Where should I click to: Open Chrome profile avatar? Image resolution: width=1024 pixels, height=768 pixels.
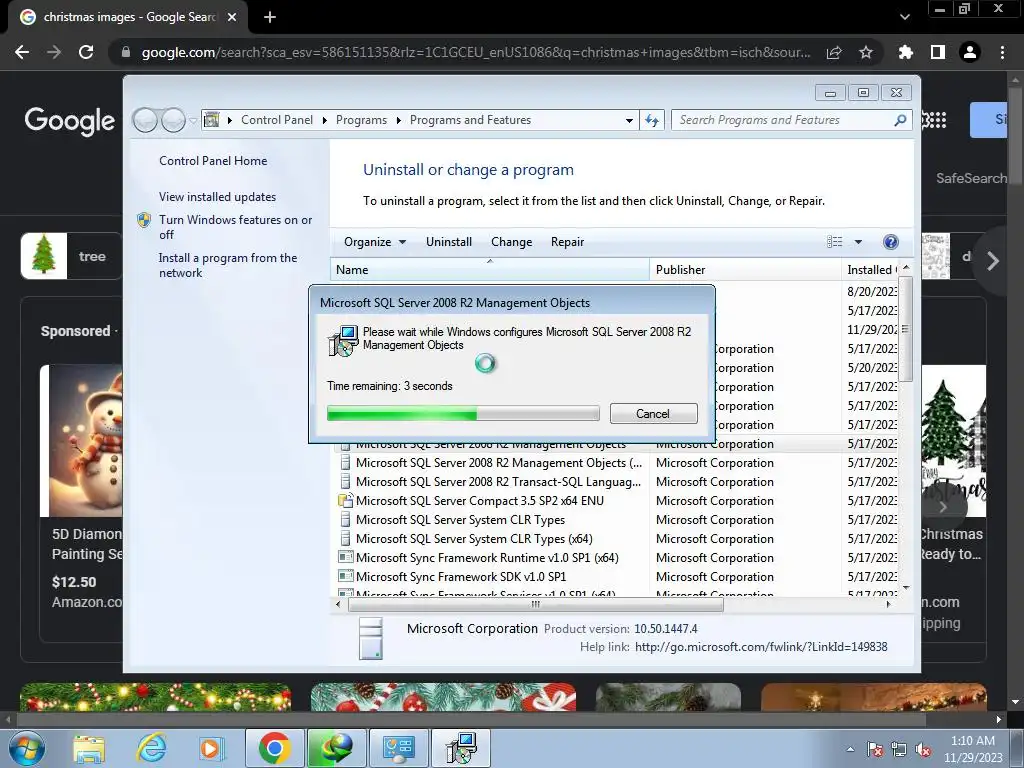click(970, 52)
